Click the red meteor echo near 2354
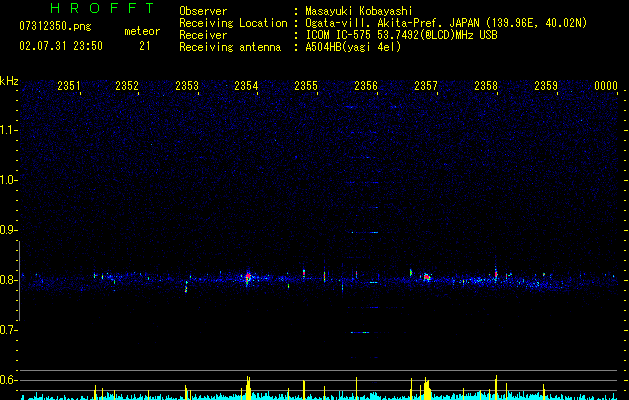 pos(248,276)
